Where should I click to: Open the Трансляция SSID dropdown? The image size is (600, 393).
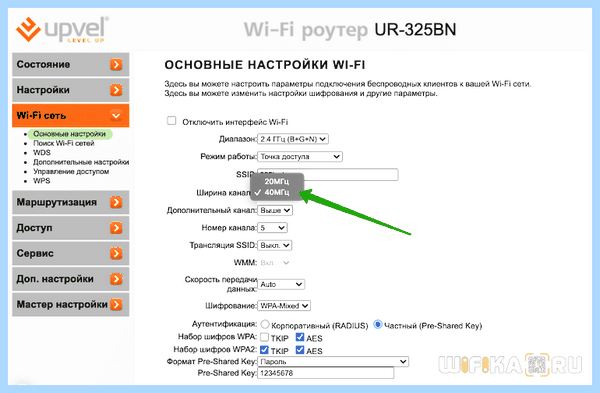(x=275, y=245)
